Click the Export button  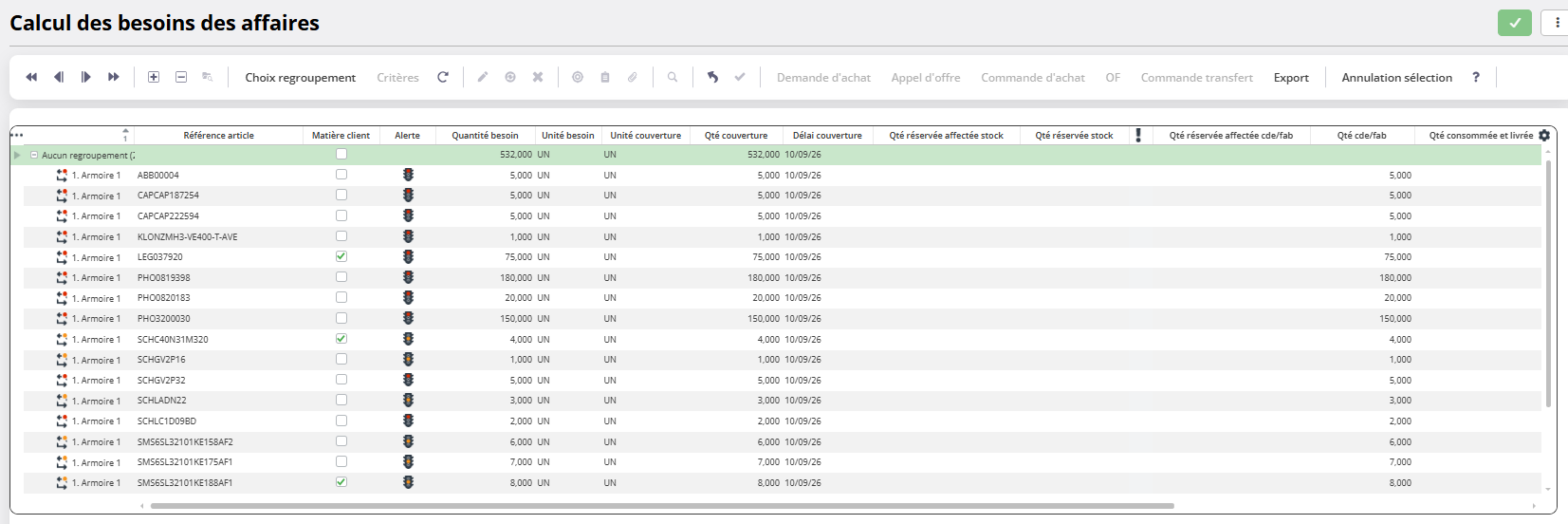click(x=1291, y=78)
